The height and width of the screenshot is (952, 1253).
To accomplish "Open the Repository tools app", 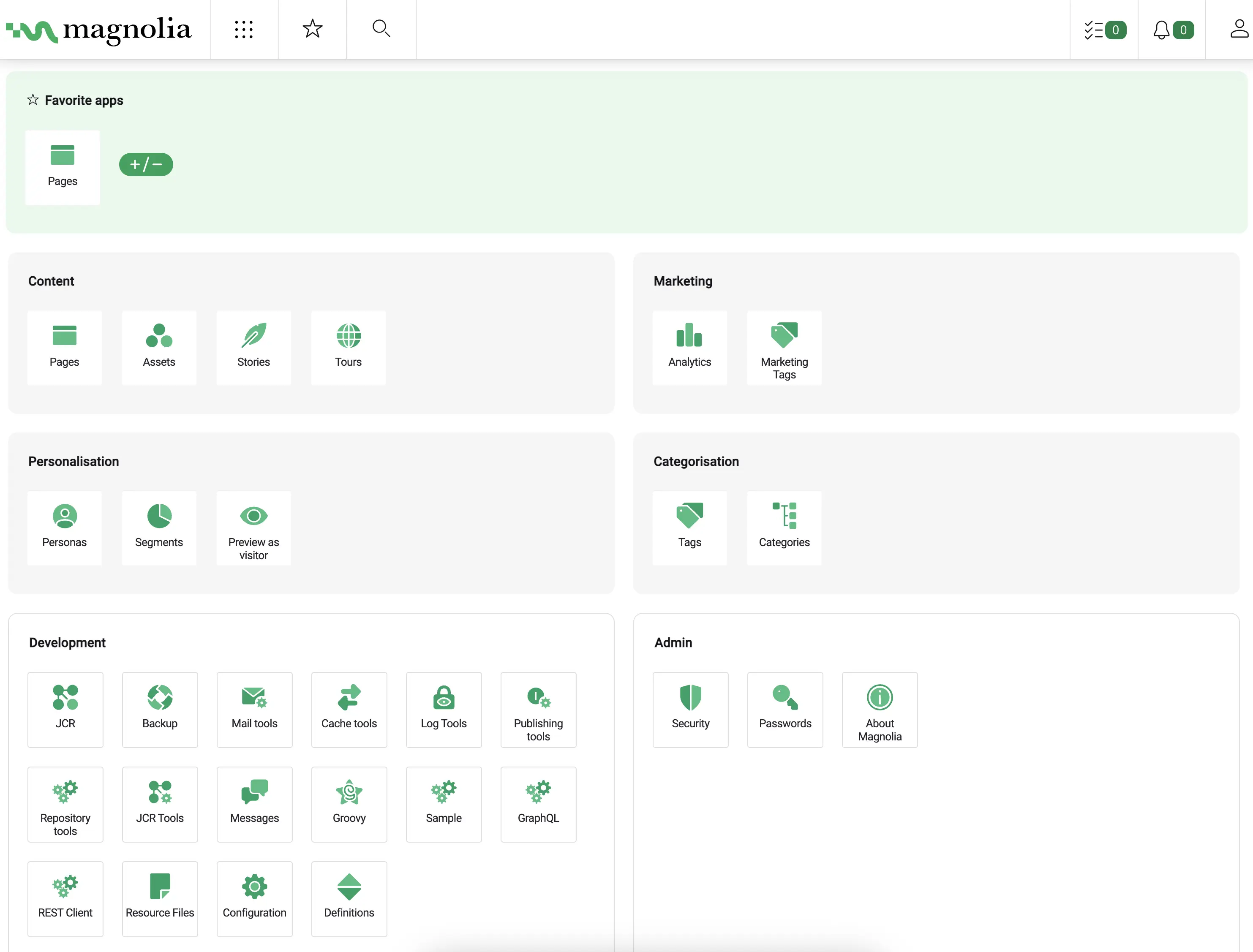I will click(65, 805).
